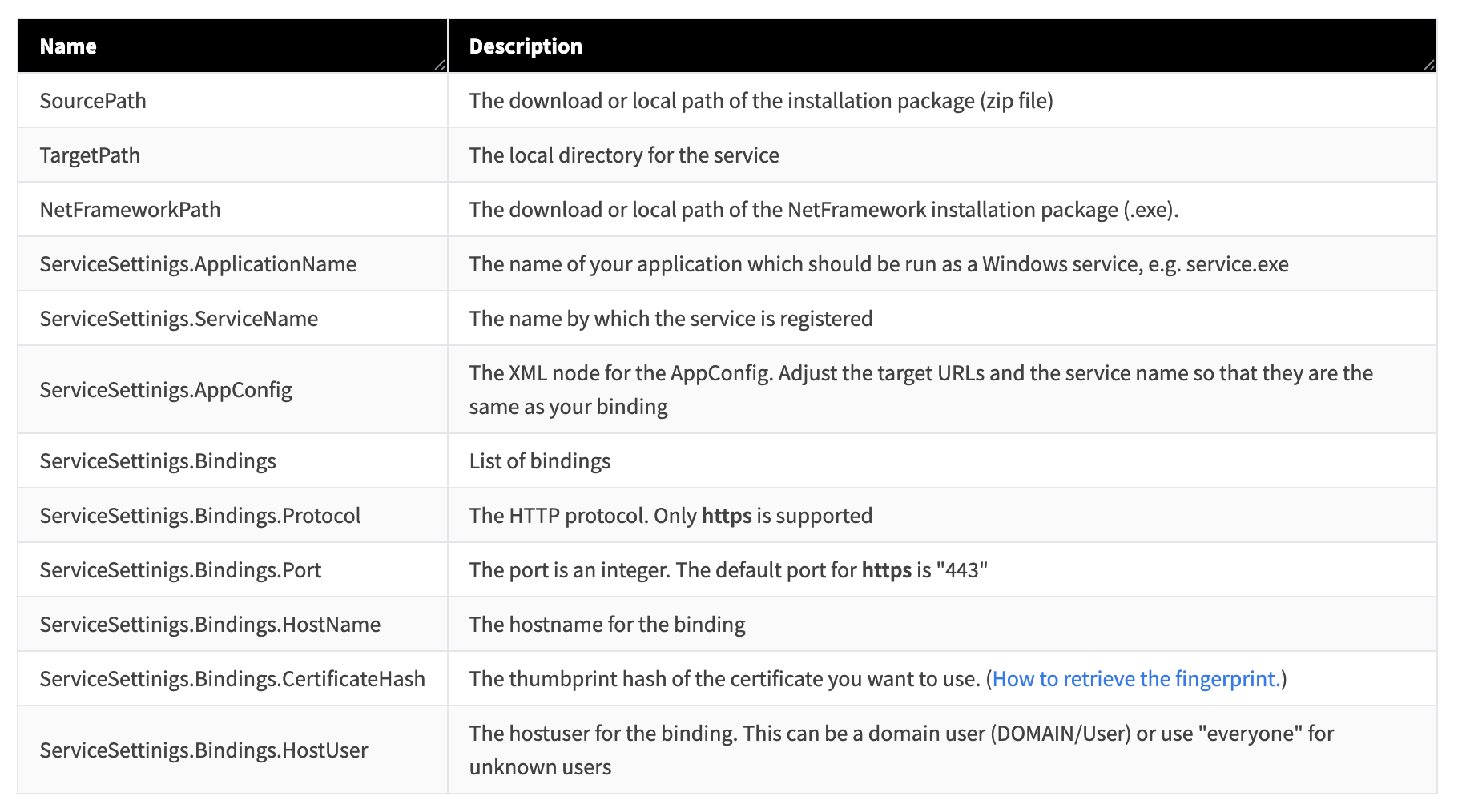Select ServiceSettinigs.Bindings.HostName cell
The width and height of the screenshot is (1458, 812).
[210, 625]
